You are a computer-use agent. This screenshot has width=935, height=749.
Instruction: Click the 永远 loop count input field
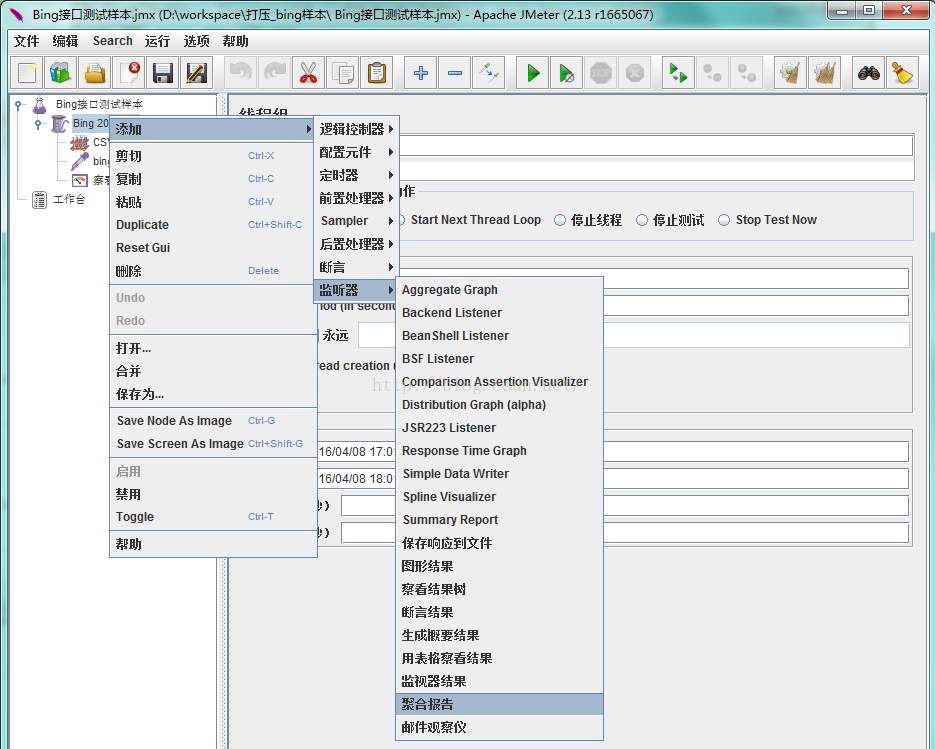[634, 335]
